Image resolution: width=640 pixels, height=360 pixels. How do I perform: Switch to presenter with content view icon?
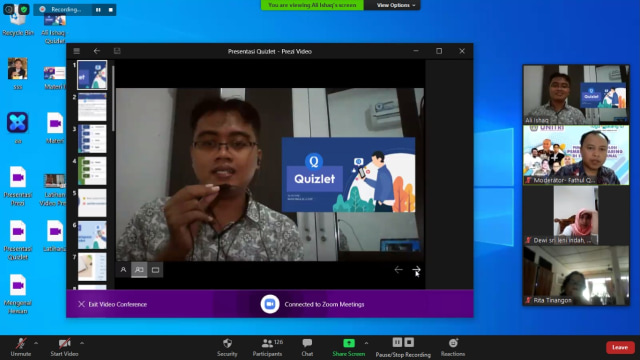[139, 270]
